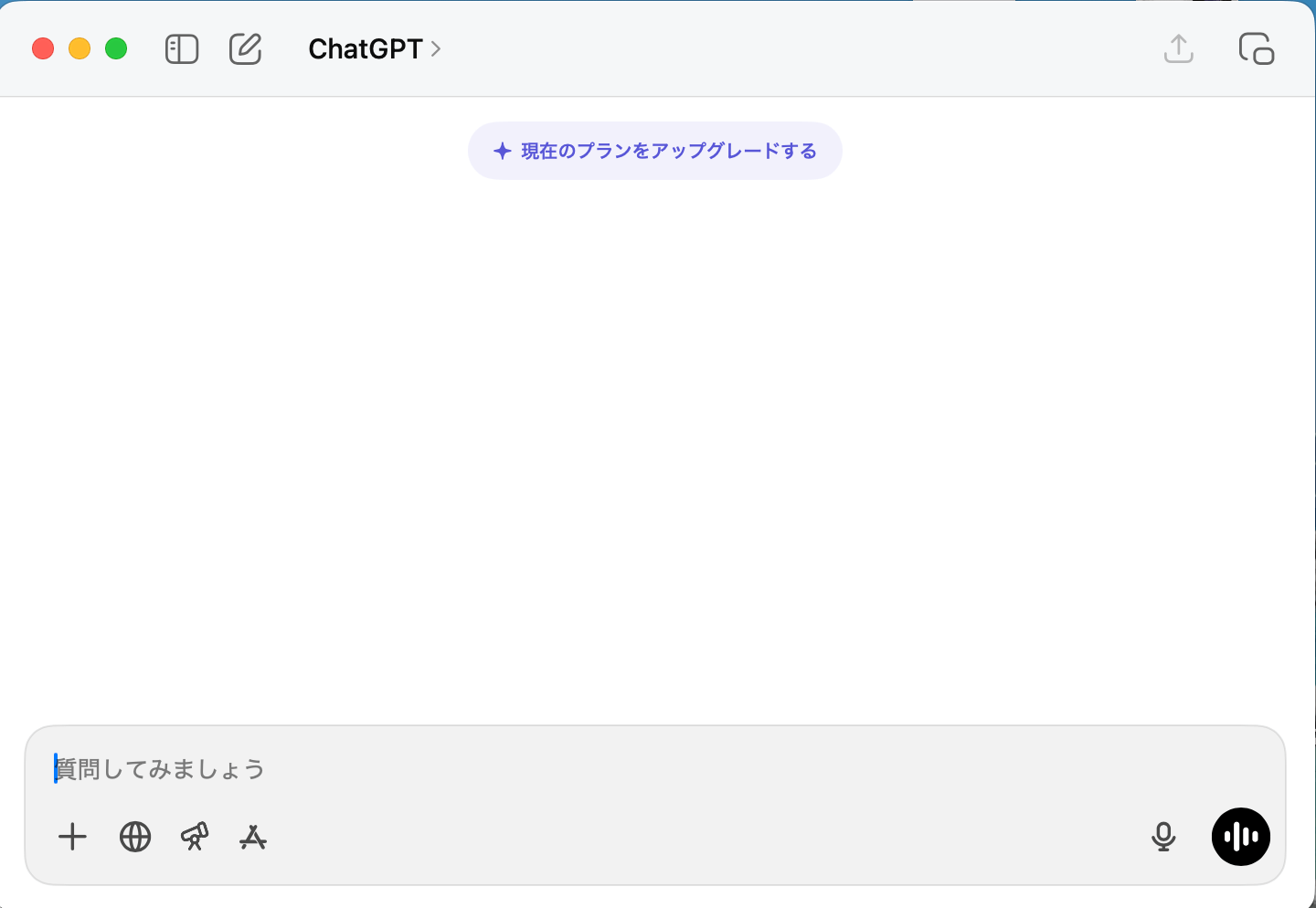Close the ChatGPT window
Viewport: 1316px width, 908px height.
43,49
